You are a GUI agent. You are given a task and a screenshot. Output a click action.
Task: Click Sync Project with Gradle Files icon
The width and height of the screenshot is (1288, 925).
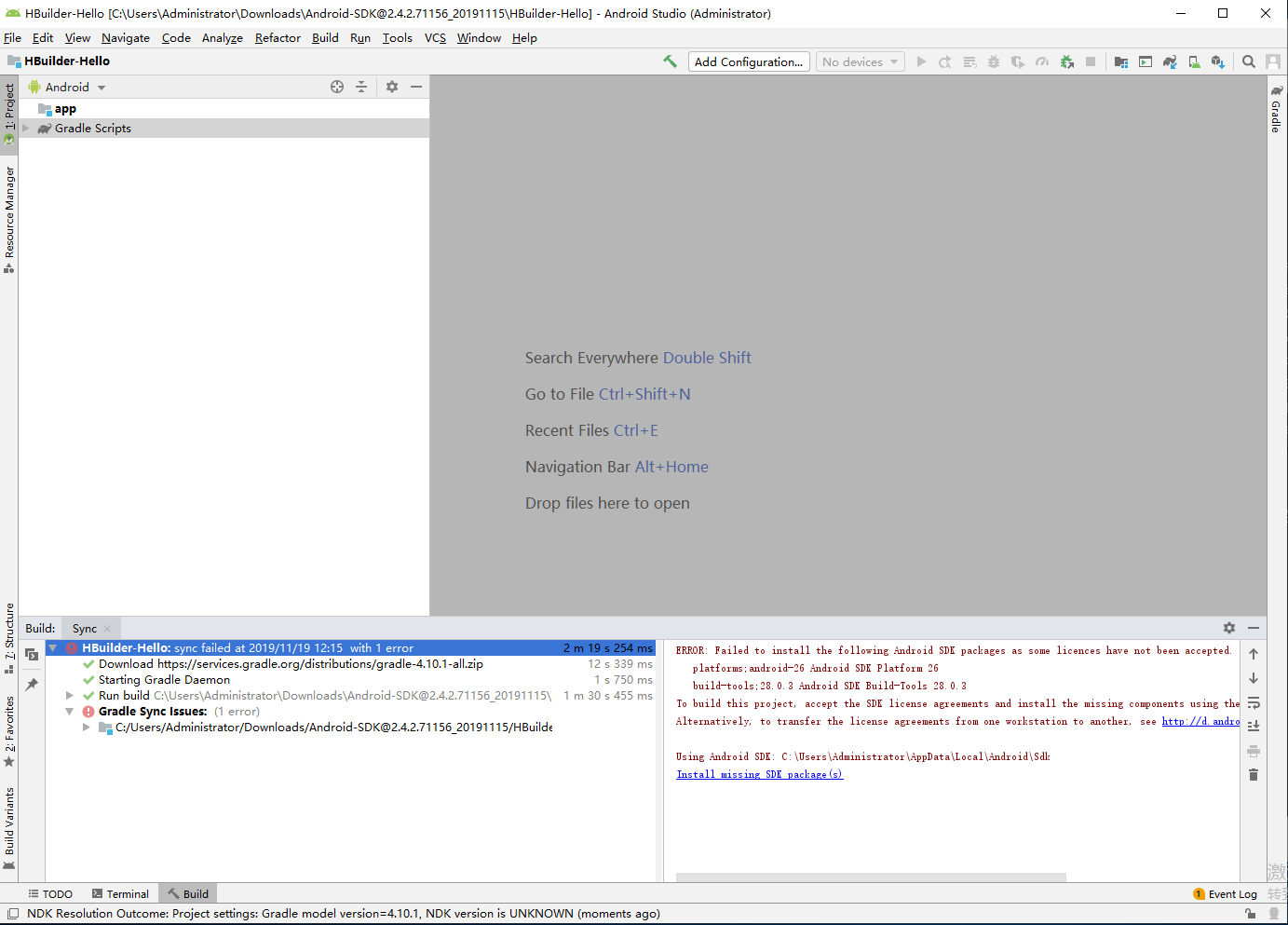coord(1170,61)
